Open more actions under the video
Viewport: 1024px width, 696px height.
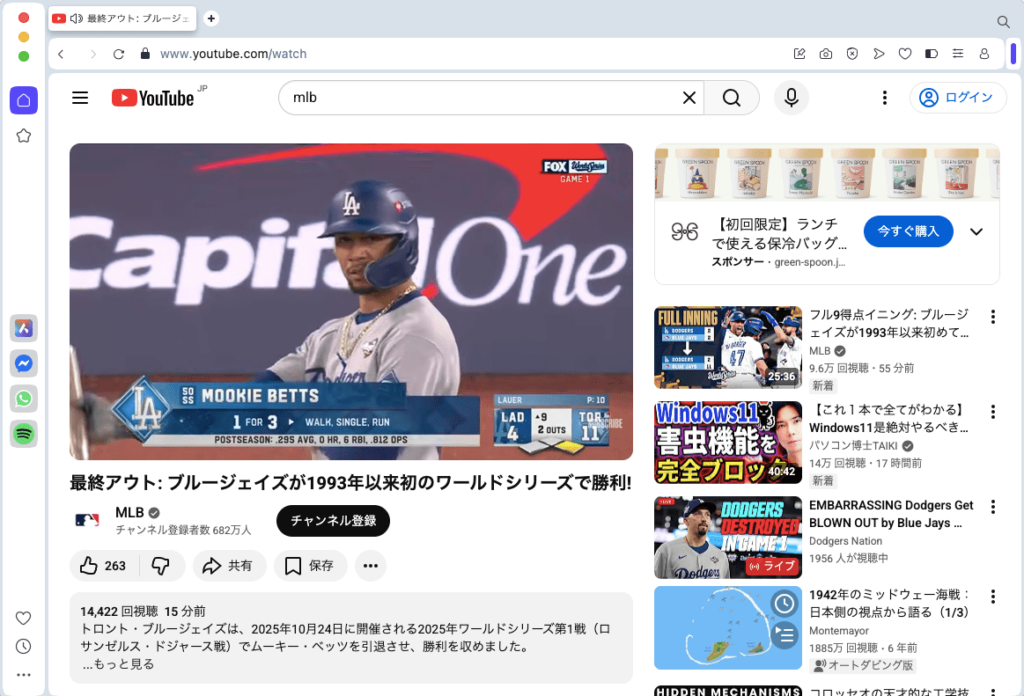(370, 565)
